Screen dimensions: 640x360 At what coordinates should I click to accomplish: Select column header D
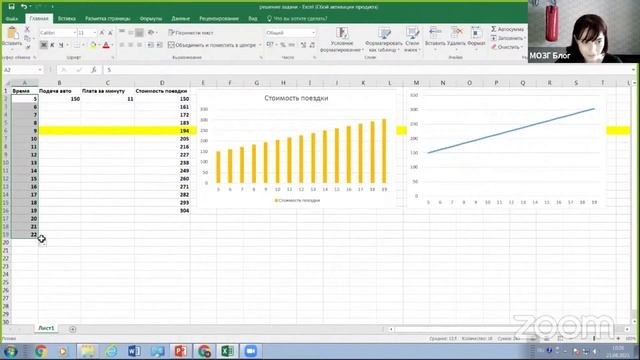(162, 83)
